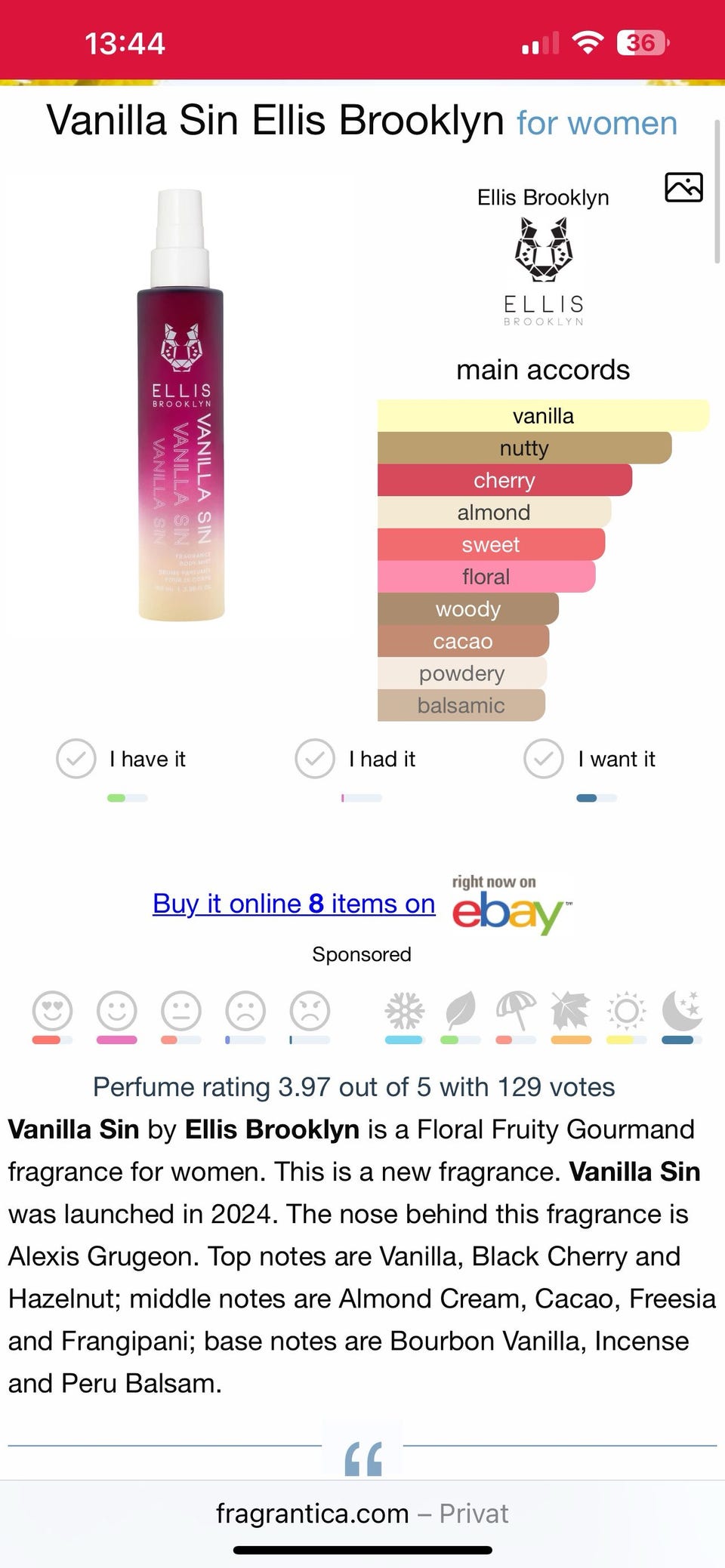The width and height of the screenshot is (725, 1568).
Task: Vote summer with the beach umbrella icon
Action: click(516, 1011)
